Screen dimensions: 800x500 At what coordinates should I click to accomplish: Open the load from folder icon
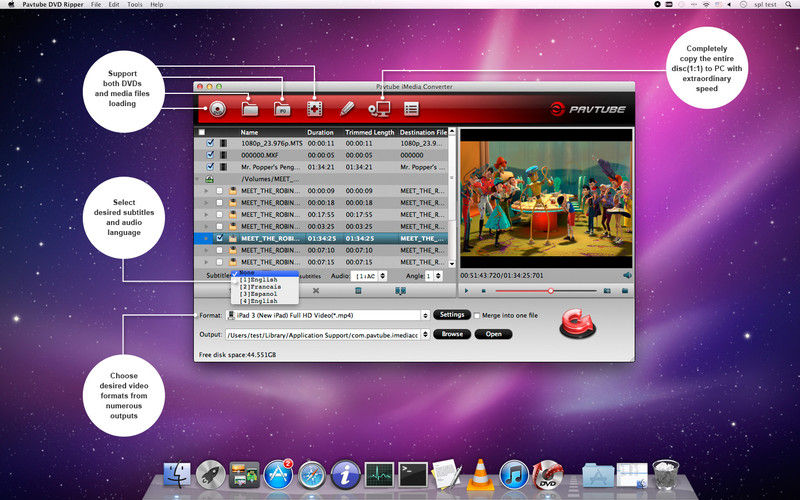pos(249,109)
